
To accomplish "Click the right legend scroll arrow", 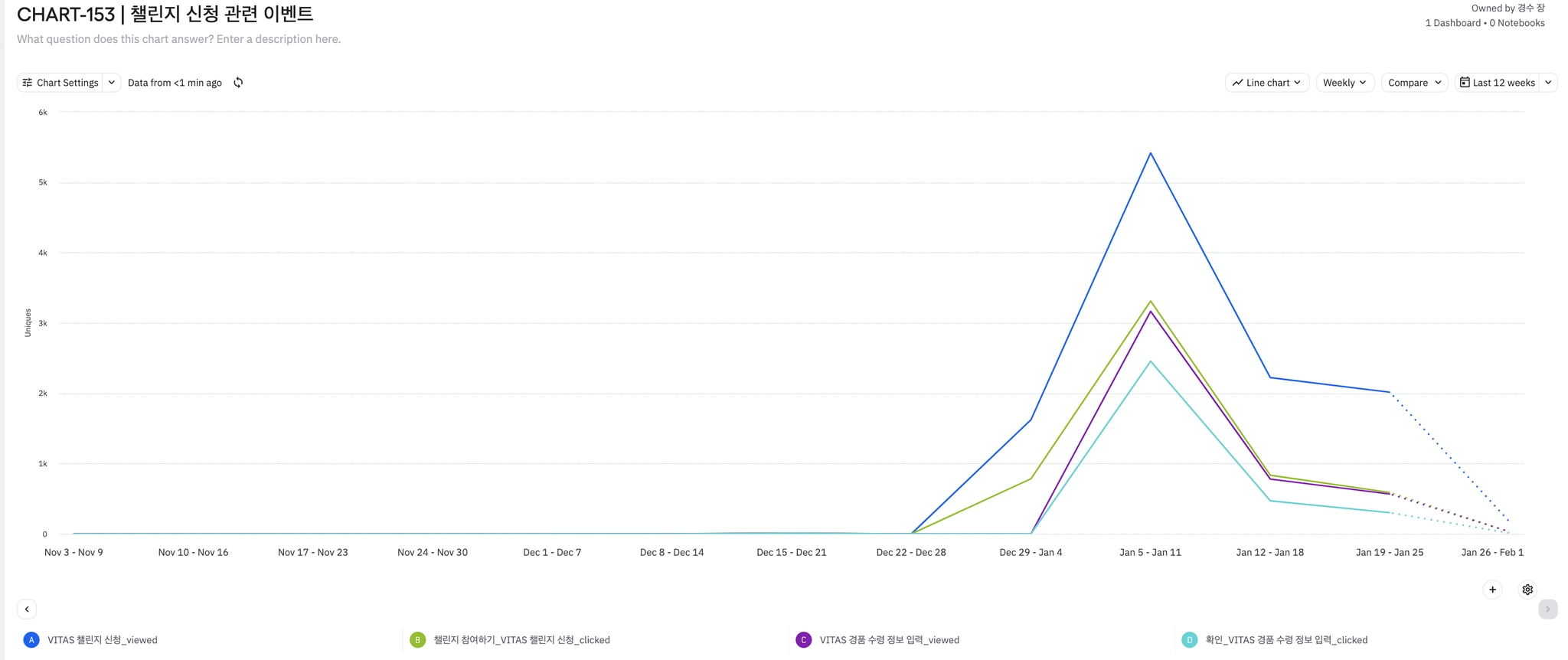I will pyautogui.click(x=1547, y=609).
